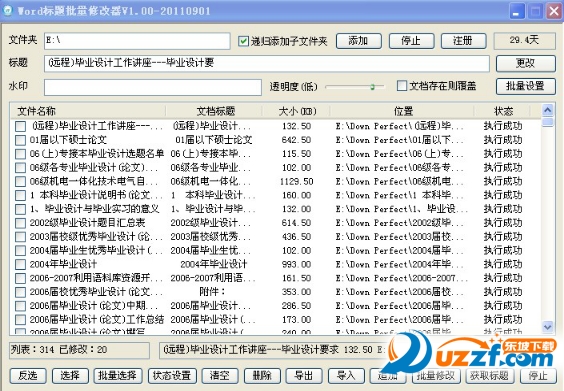Click the 状态 column header

(x=503, y=111)
